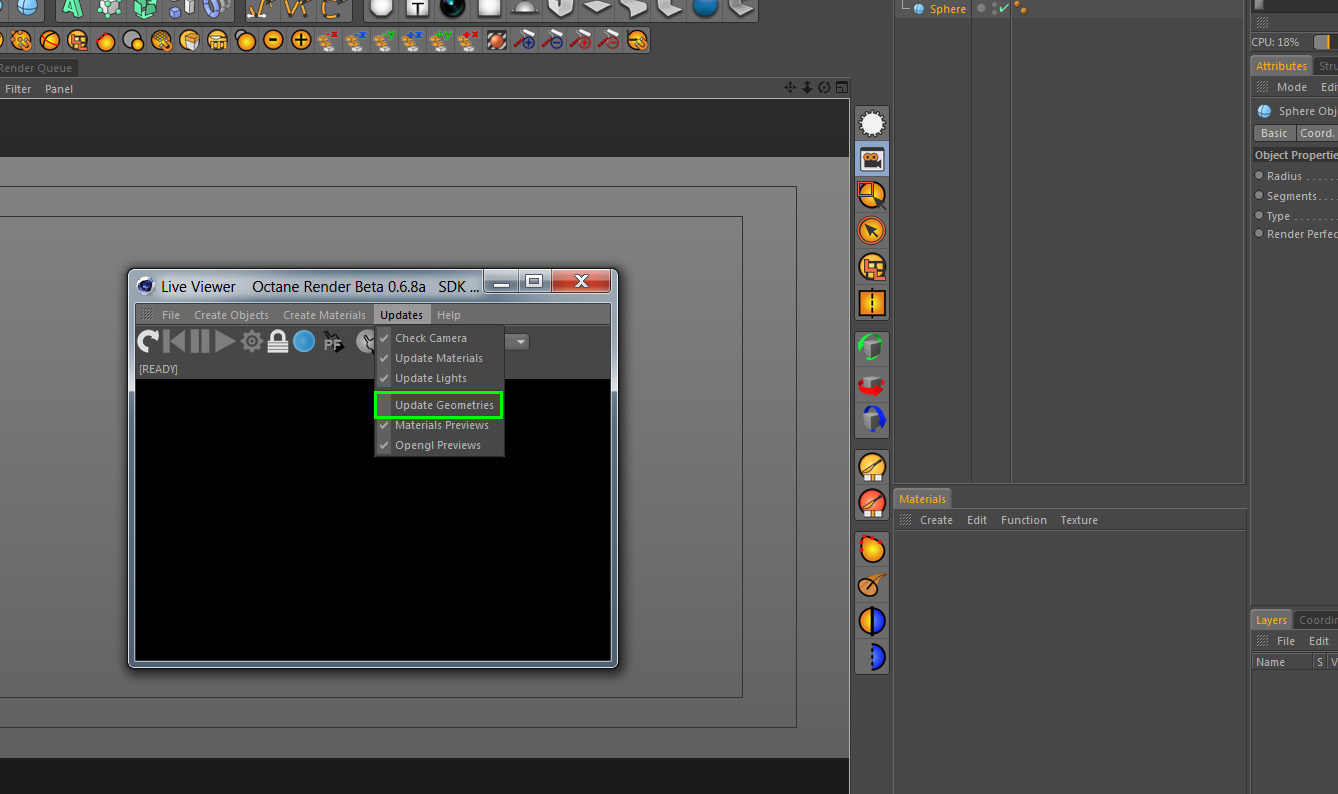The height and width of the screenshot is (794, 1338).
Task: Click the orange minus circle icon in toolbar
Action: (x=273, y=41)
